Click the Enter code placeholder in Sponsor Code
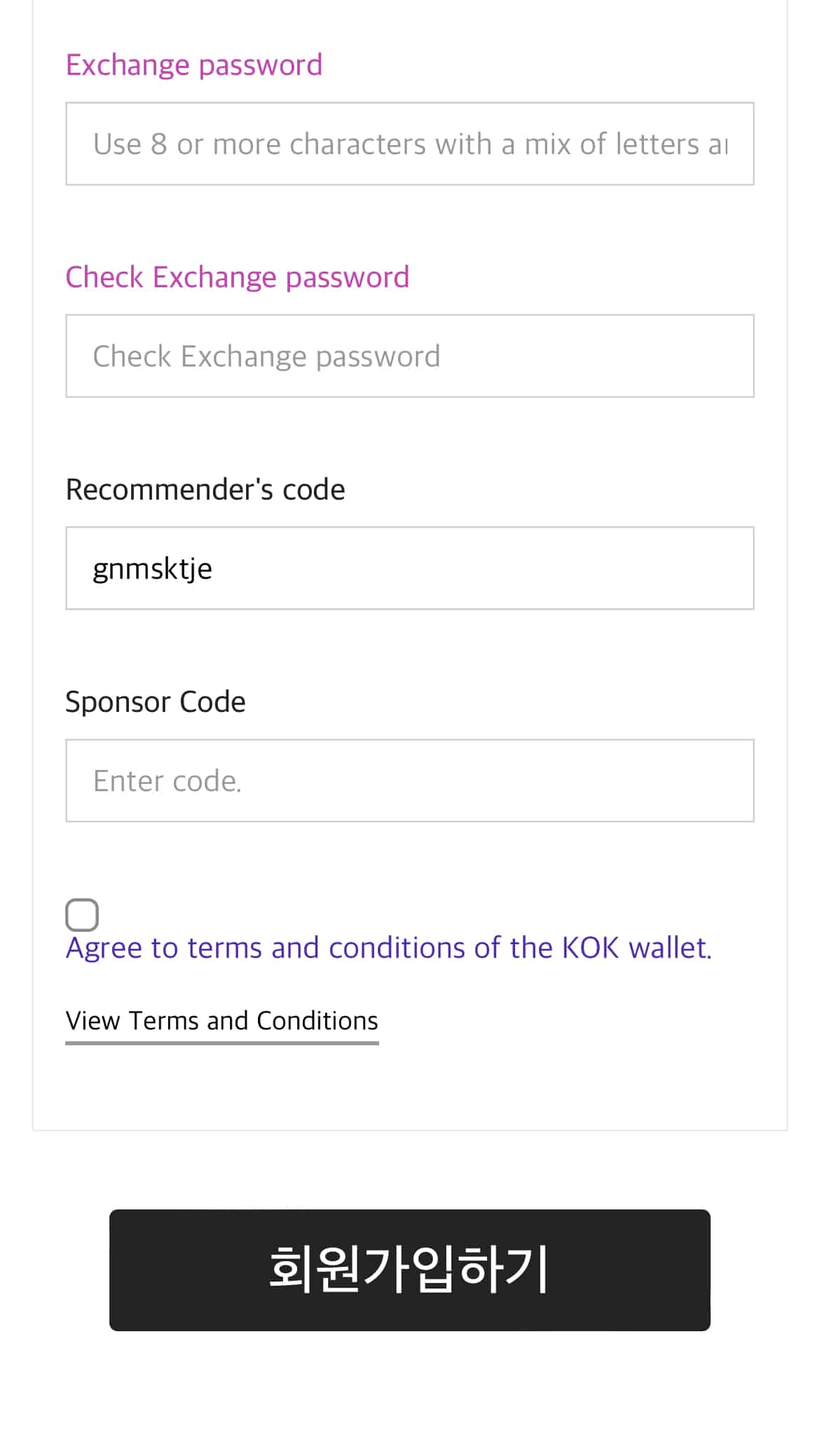This screenshot has height=1456, width=820. coord(168,780)
